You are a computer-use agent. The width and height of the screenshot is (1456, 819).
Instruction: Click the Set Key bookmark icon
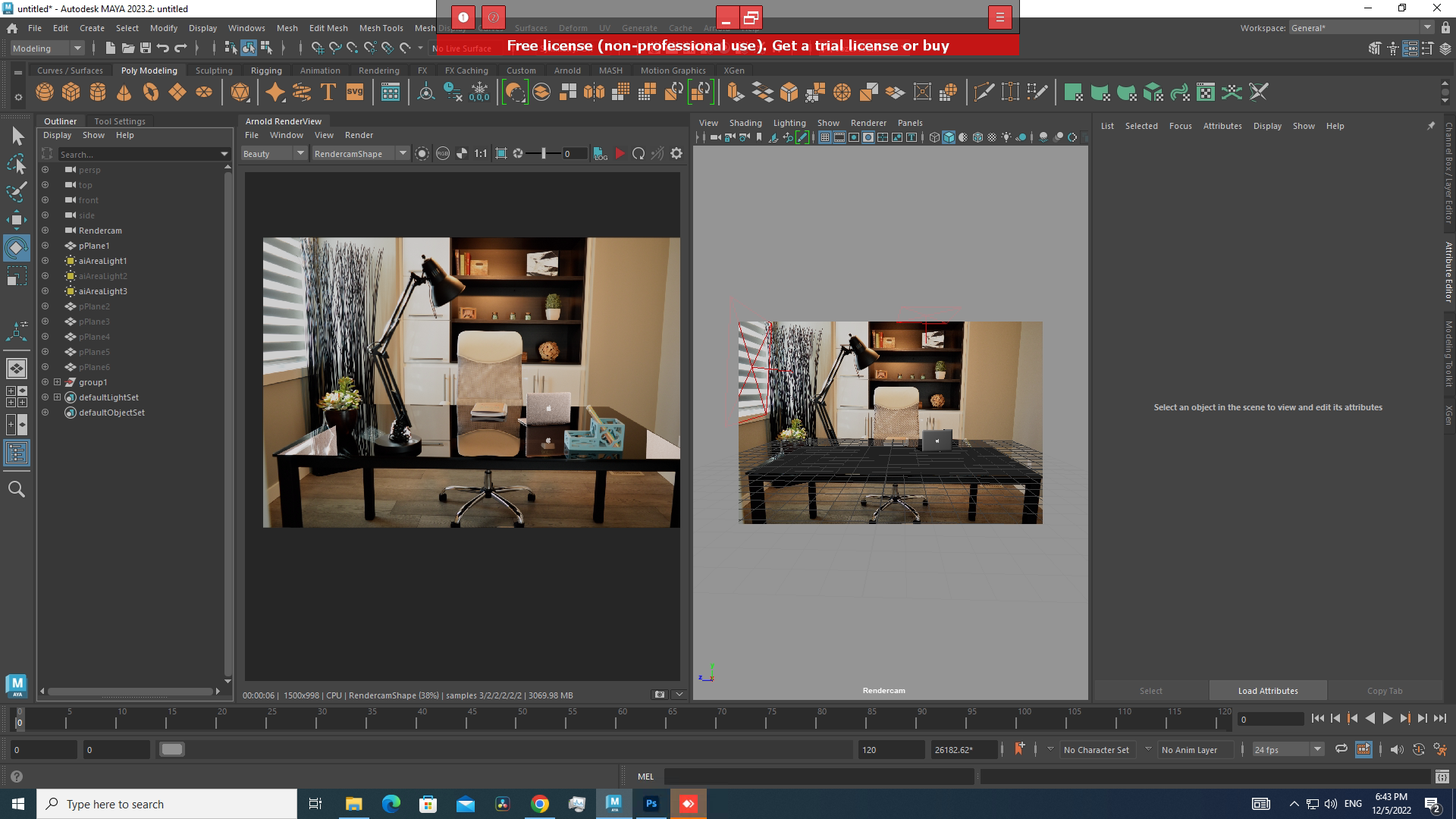[1019, 749]
